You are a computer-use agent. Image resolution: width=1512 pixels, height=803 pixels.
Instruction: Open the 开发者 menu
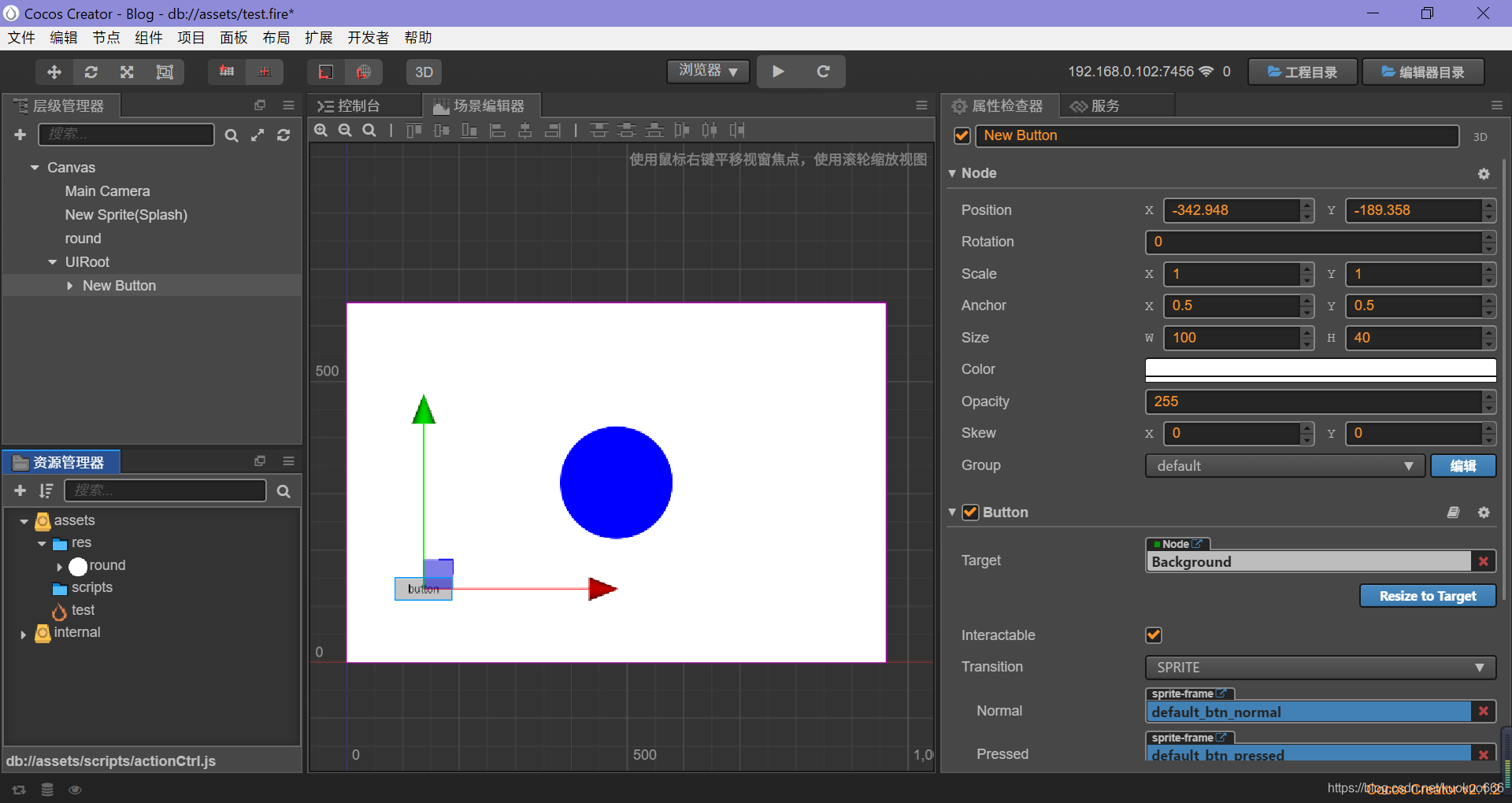click(x=369, y=38)
